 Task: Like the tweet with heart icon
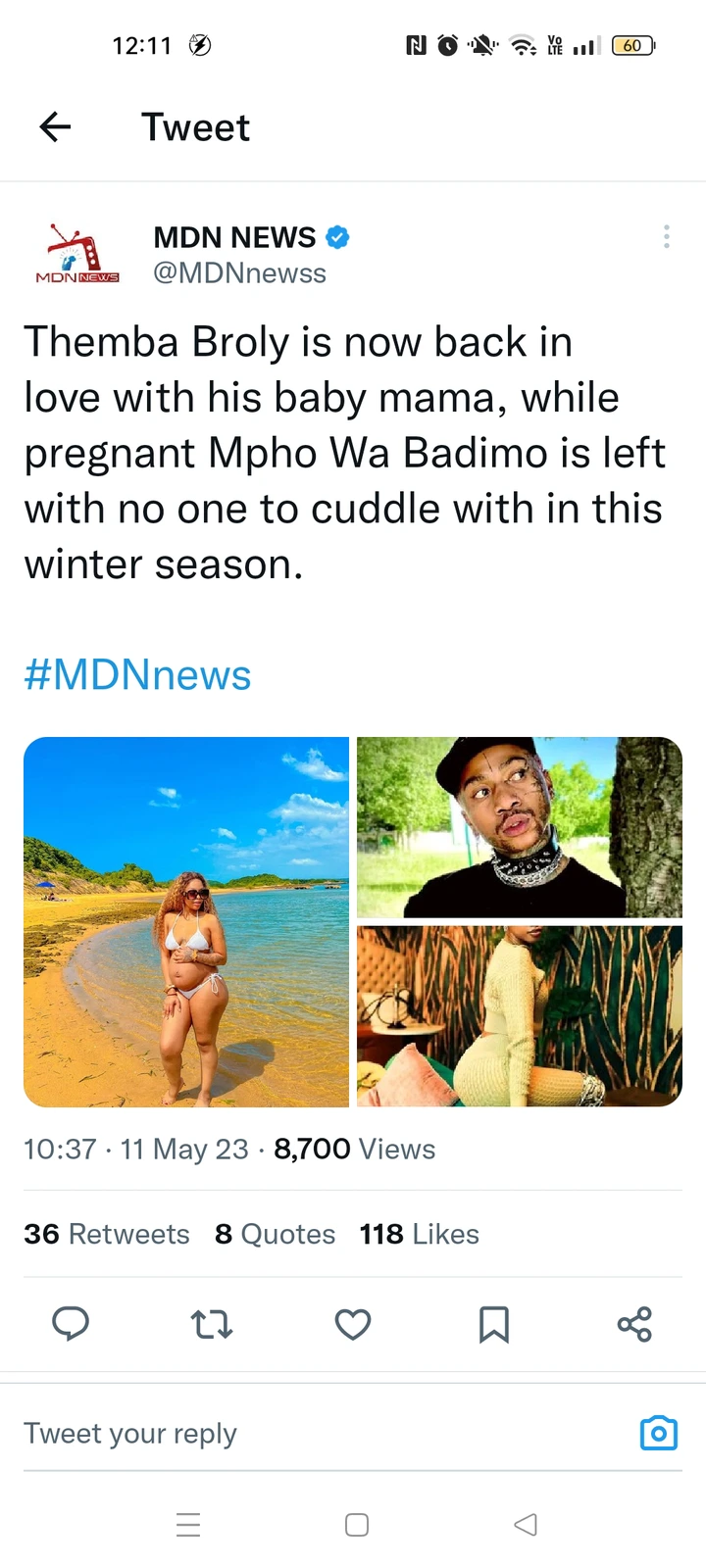[353, 1324]
